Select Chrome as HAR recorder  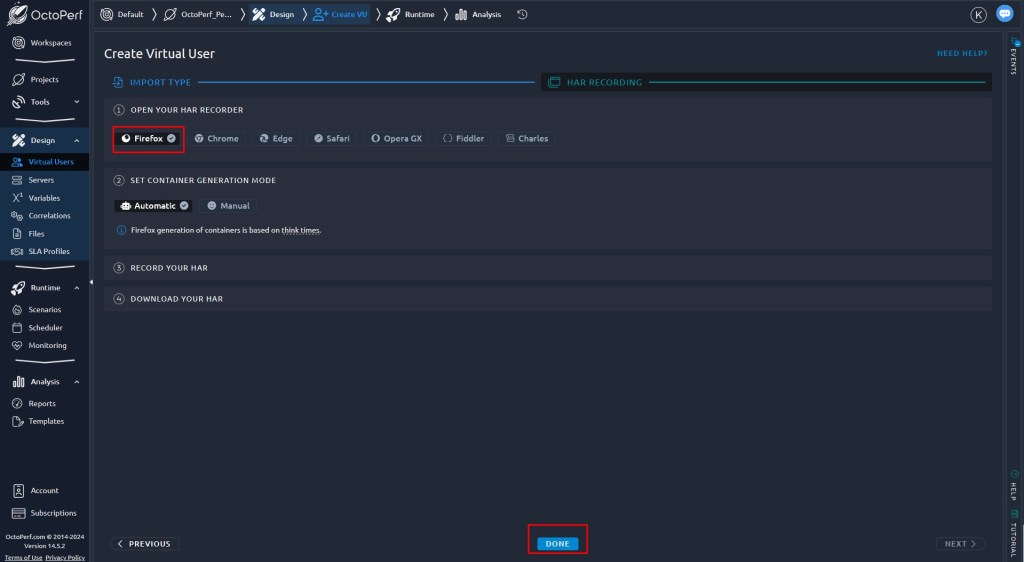(217, 138)
